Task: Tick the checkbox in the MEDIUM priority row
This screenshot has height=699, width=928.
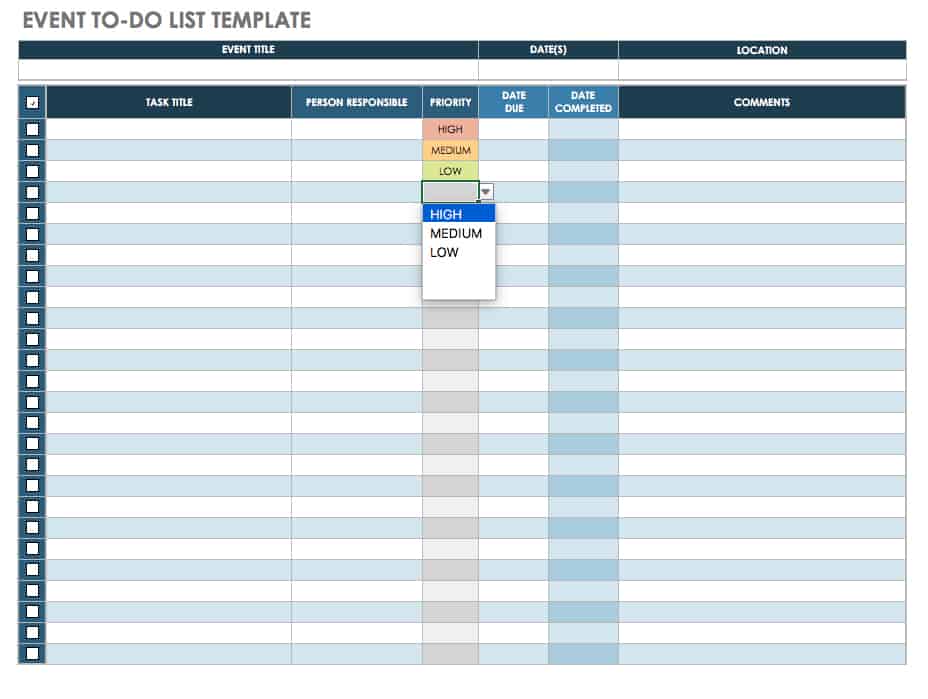Action: click(x=33, y=150)
